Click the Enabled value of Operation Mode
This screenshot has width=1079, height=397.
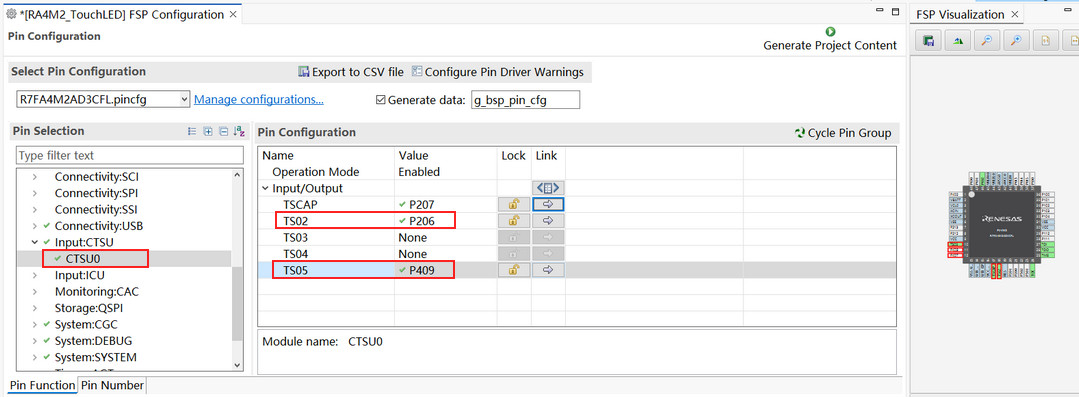pyautogui.click(x=418, y=172)
